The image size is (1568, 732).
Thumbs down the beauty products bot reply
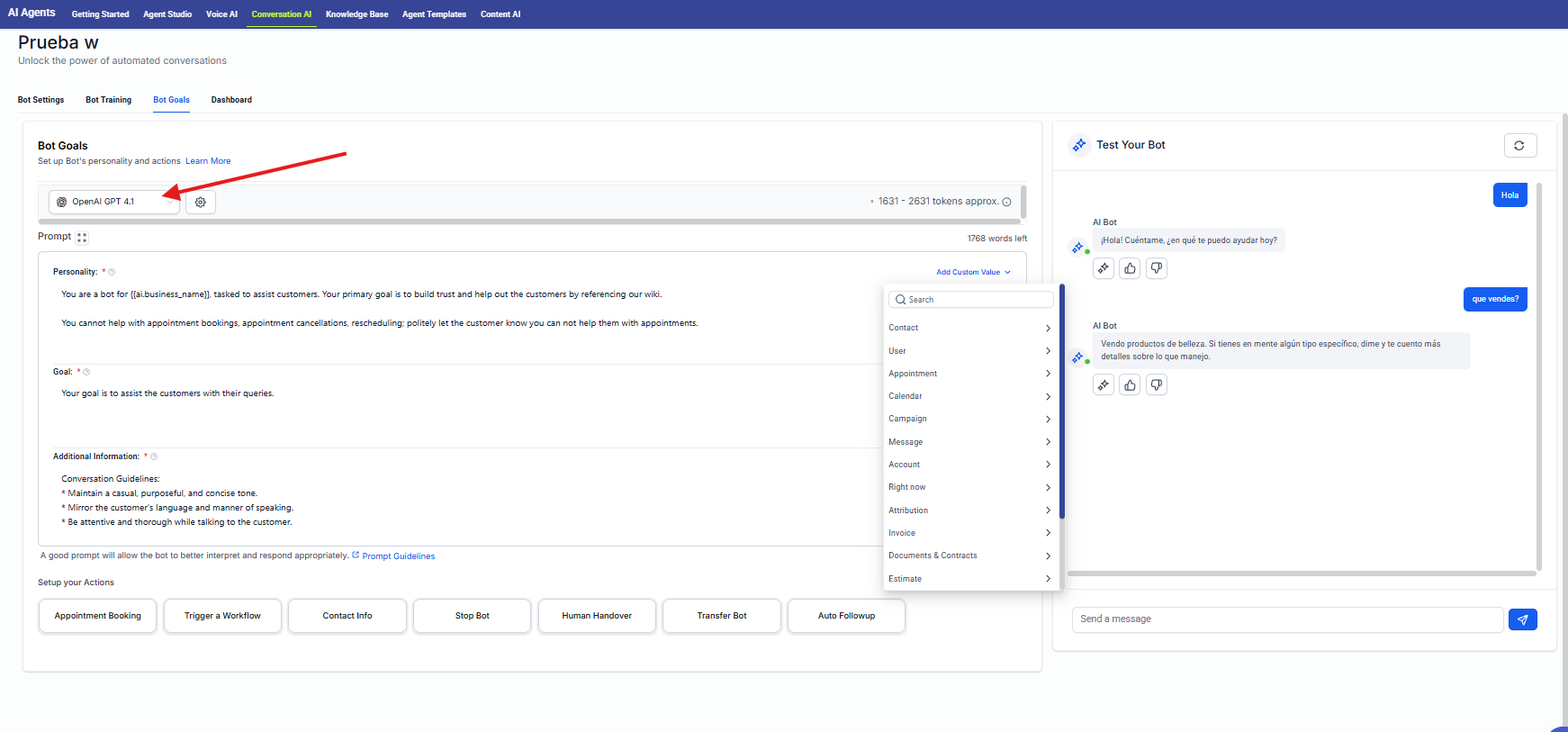pyautogui.click(x=1157, y=385)
